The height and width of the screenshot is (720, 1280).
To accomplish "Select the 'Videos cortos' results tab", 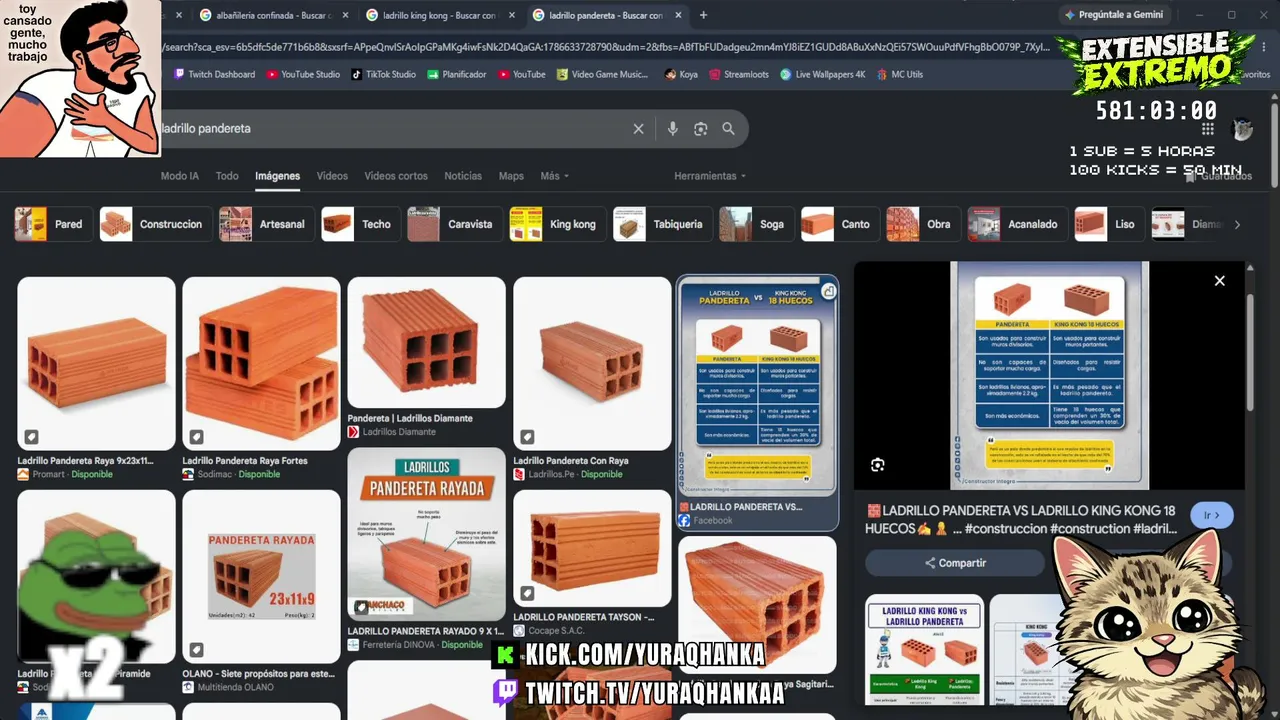I will coord(396,176).
